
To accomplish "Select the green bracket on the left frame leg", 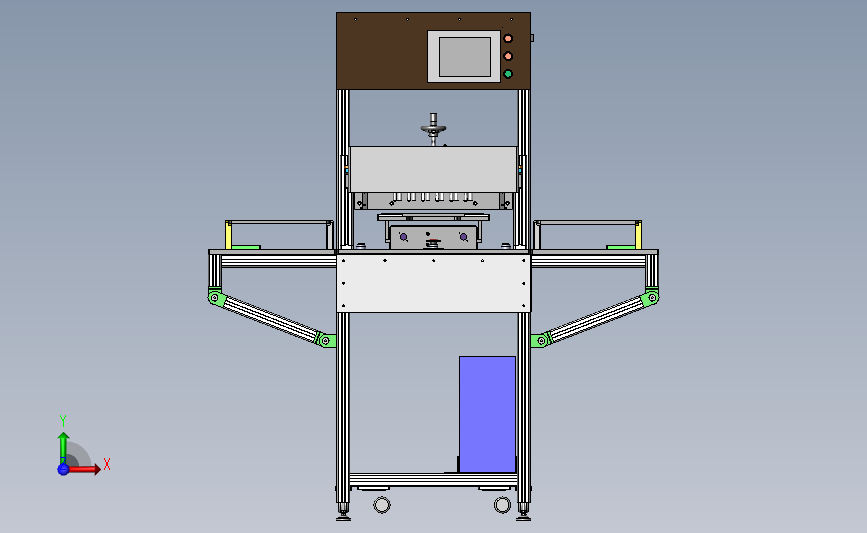I will (x=326, y=340).
